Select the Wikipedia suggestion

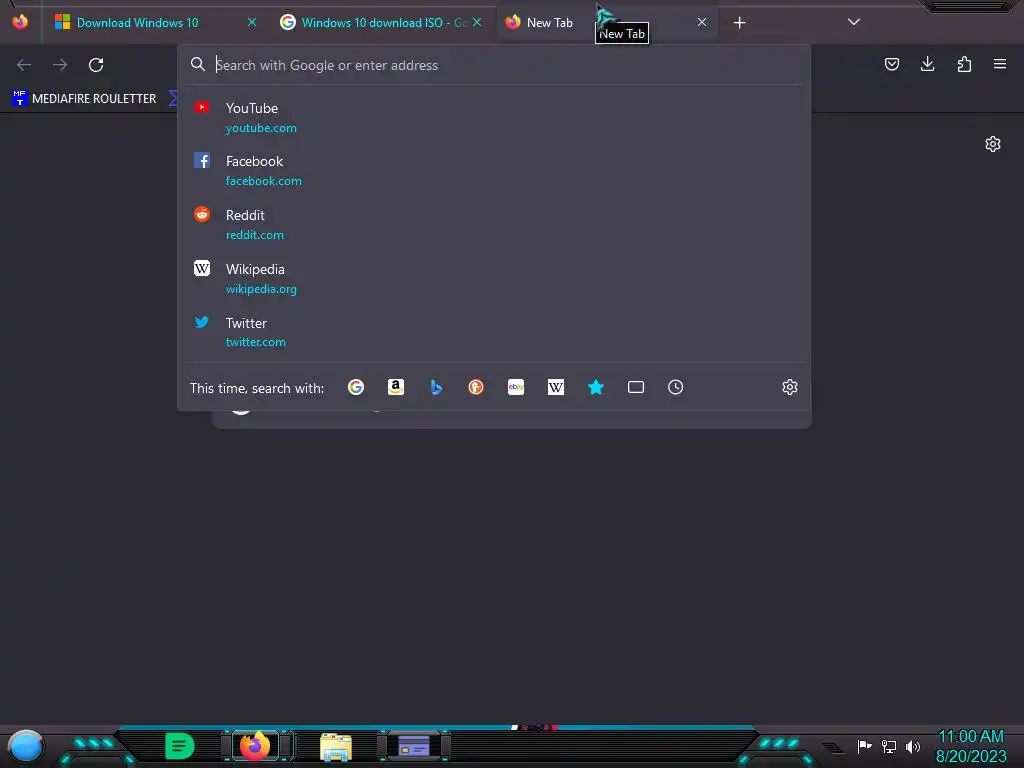pos(494,278)
